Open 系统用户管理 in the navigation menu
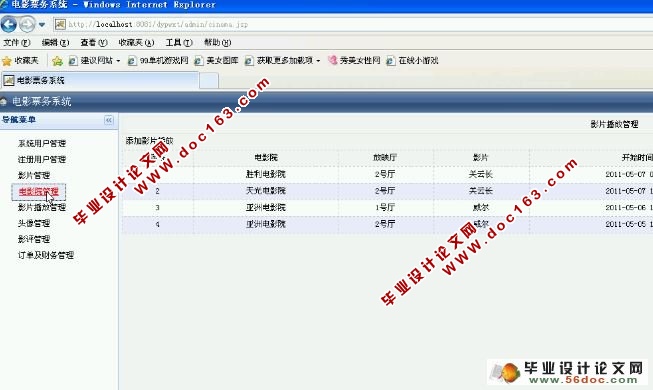The width and height of the screenshot is (653, 390). [x=42, y=143]
